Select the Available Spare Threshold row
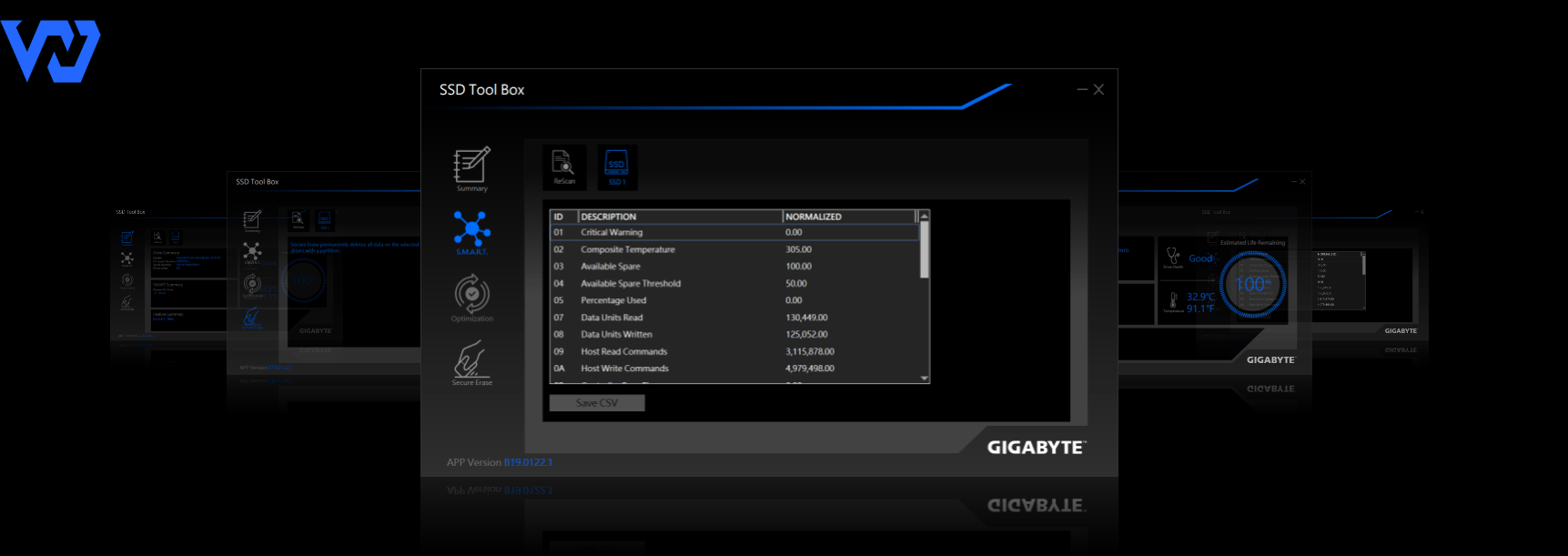Viewport: 1568px width, 556px height. point(734,283)
